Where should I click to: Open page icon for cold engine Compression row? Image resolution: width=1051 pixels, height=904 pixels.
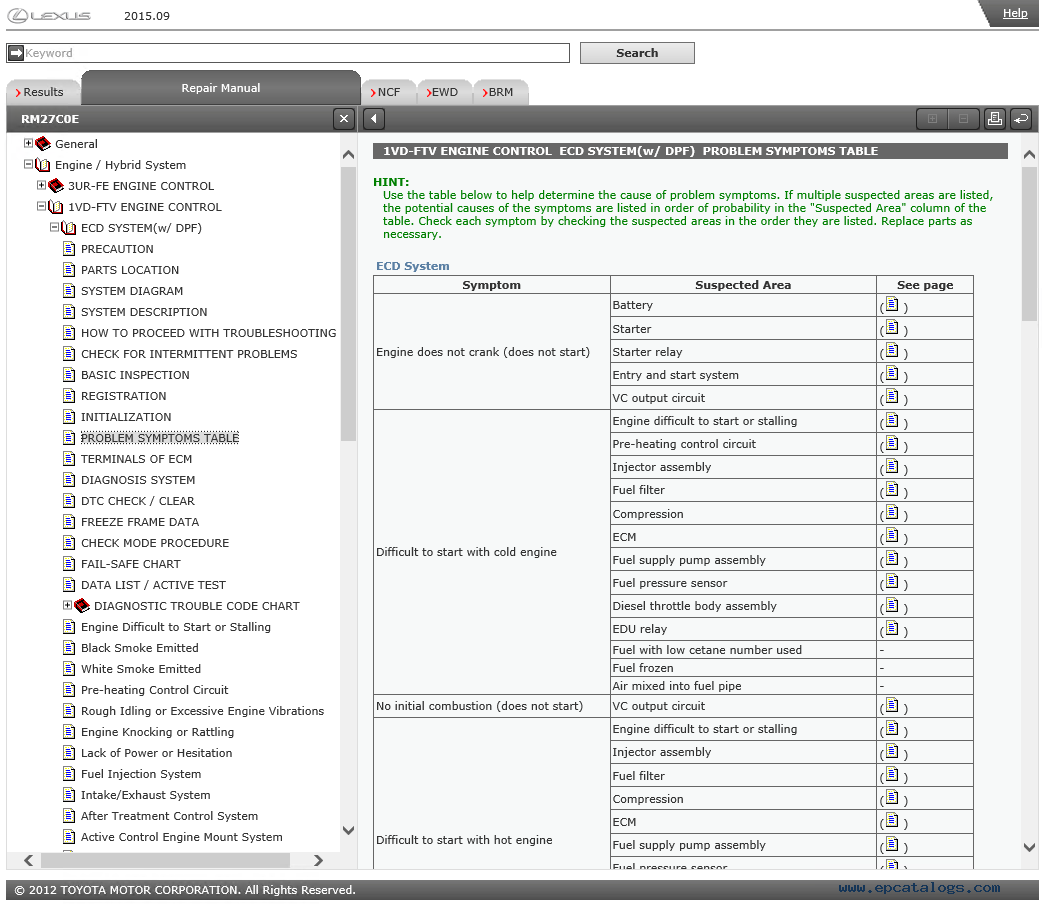(x=892, y=513)
